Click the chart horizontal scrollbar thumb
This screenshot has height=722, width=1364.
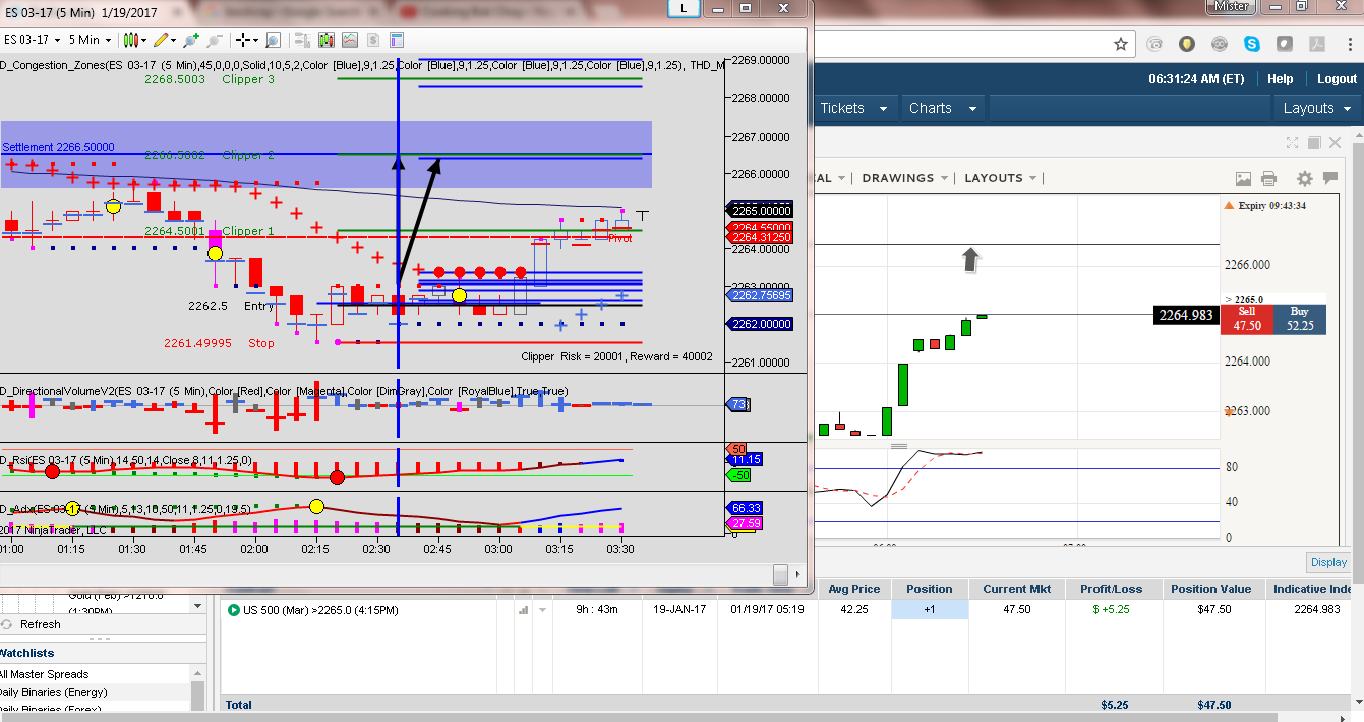pyautogui.click(x=780, y=575)
